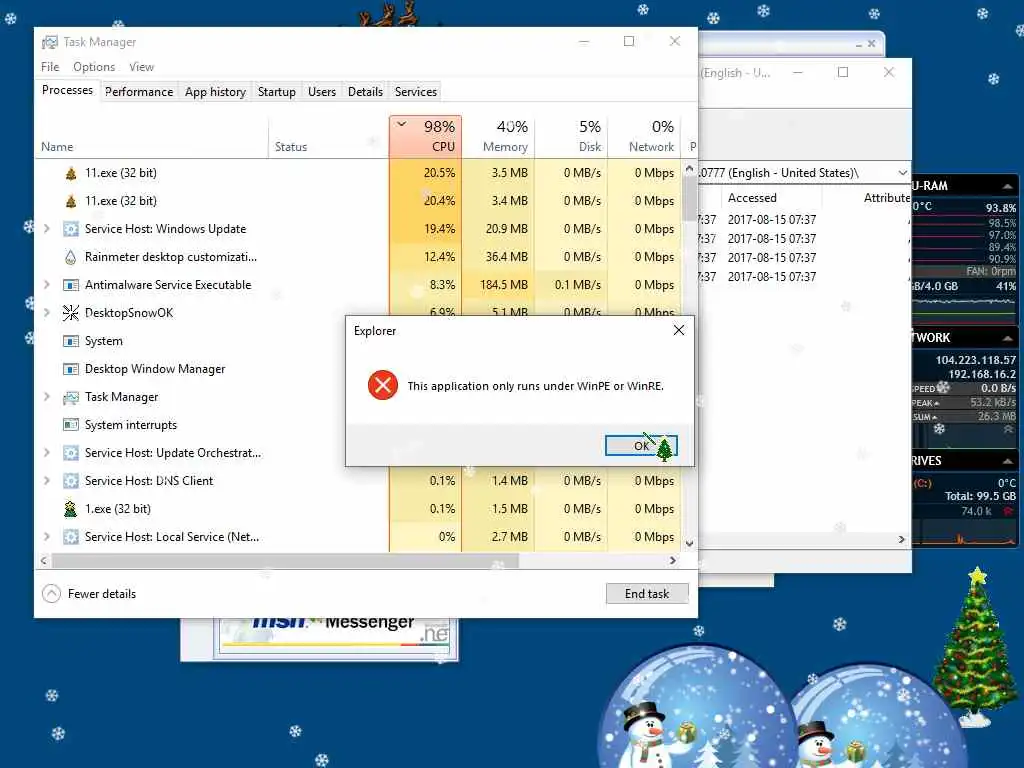Screen dimensions: 1024x768
Task: Click the Update Orchestrator gear icon
Action: pos(71,453)
